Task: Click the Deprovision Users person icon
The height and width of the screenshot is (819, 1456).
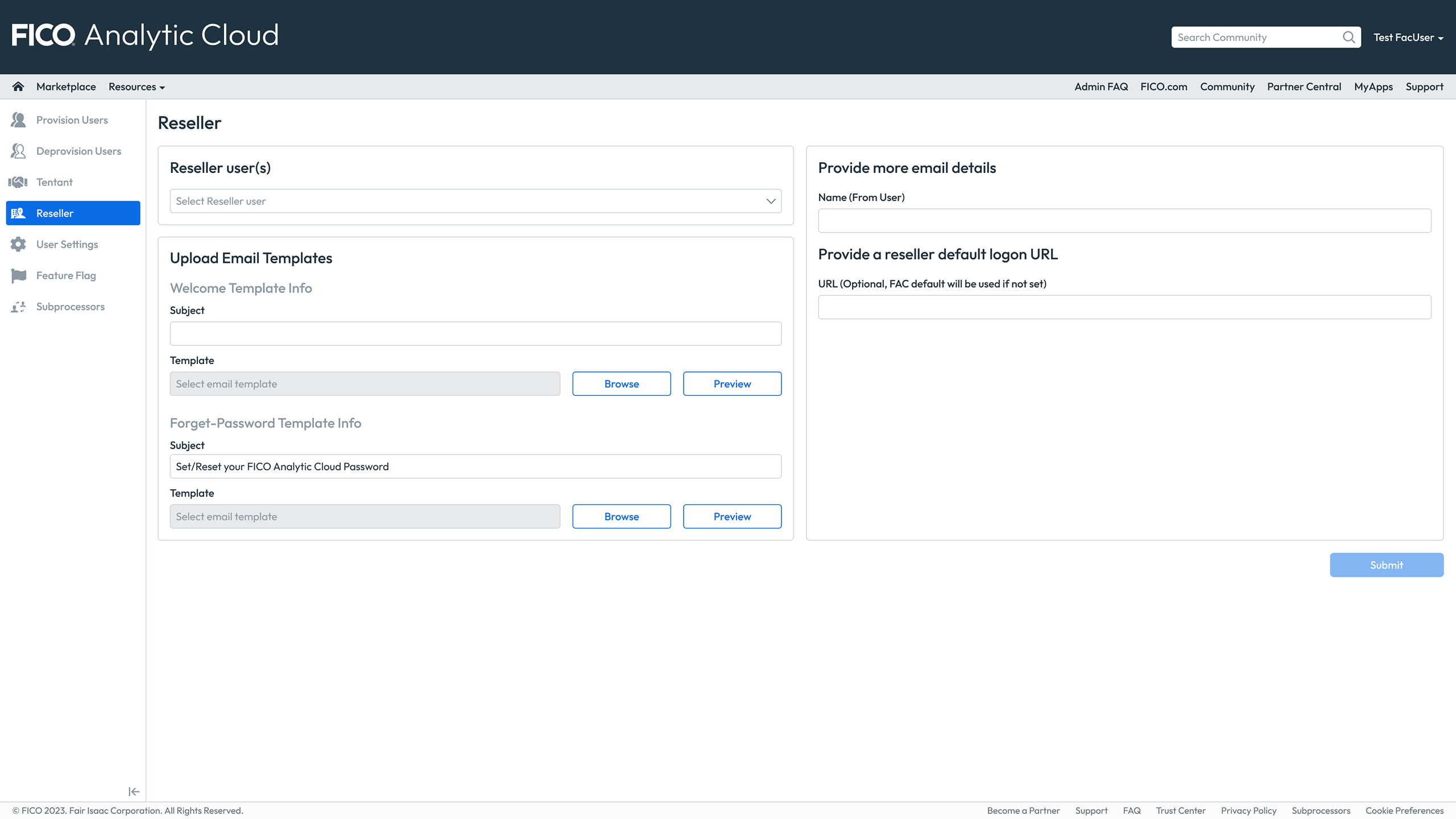Action: tap(18, 151)
